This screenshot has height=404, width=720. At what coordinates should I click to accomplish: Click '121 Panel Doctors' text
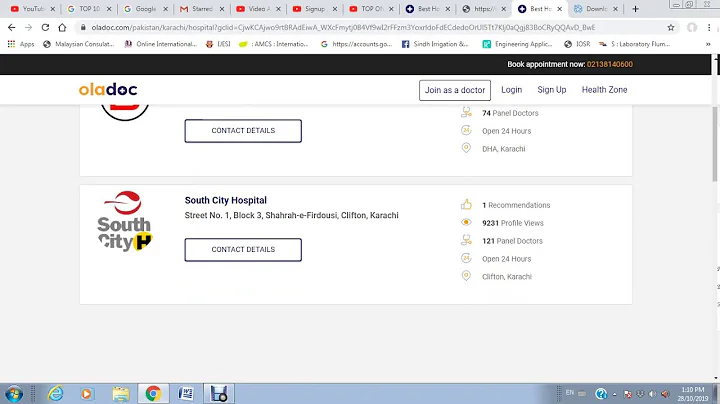click(512, 241)
